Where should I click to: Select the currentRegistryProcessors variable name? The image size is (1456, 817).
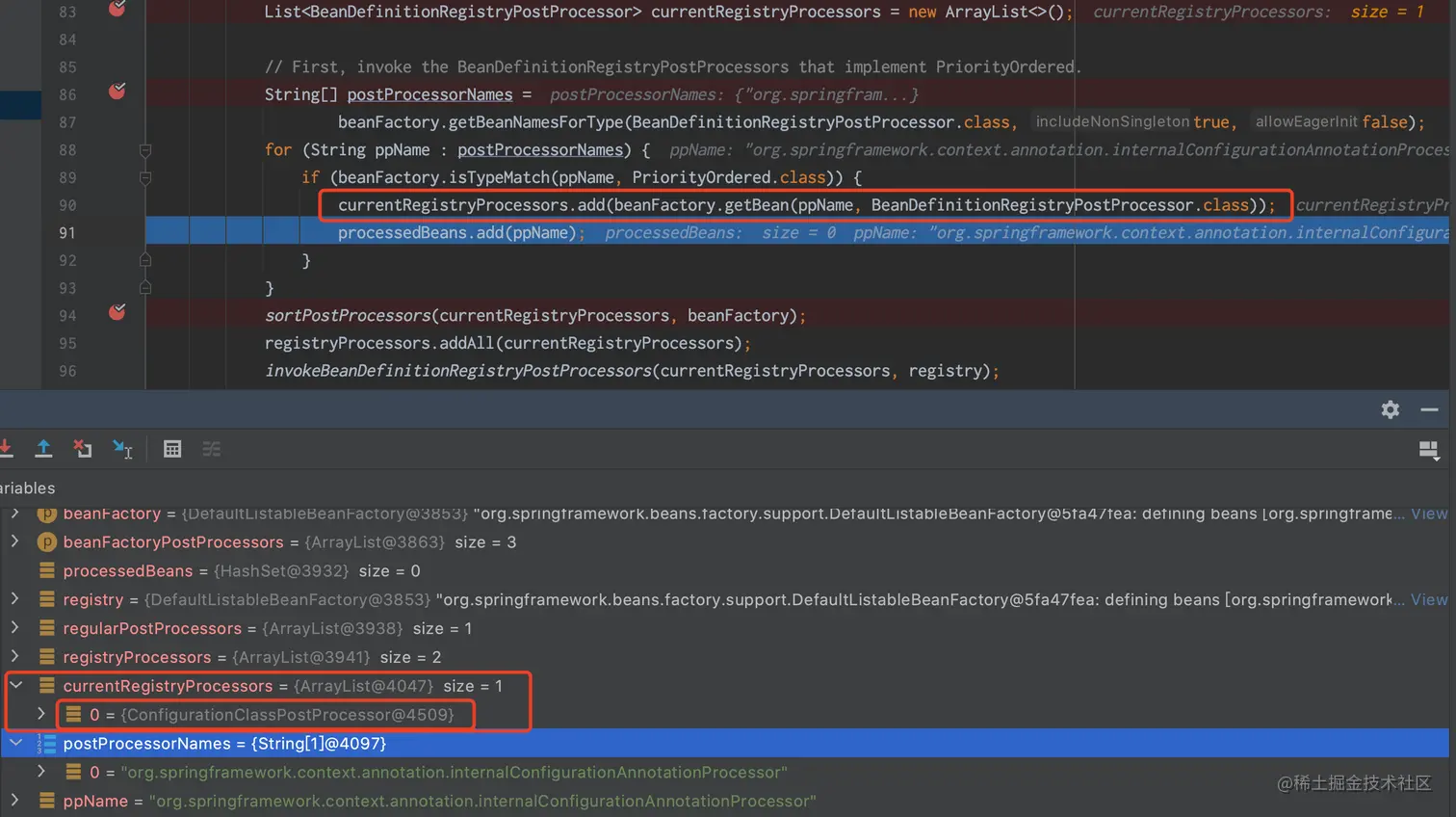point(168,686)
